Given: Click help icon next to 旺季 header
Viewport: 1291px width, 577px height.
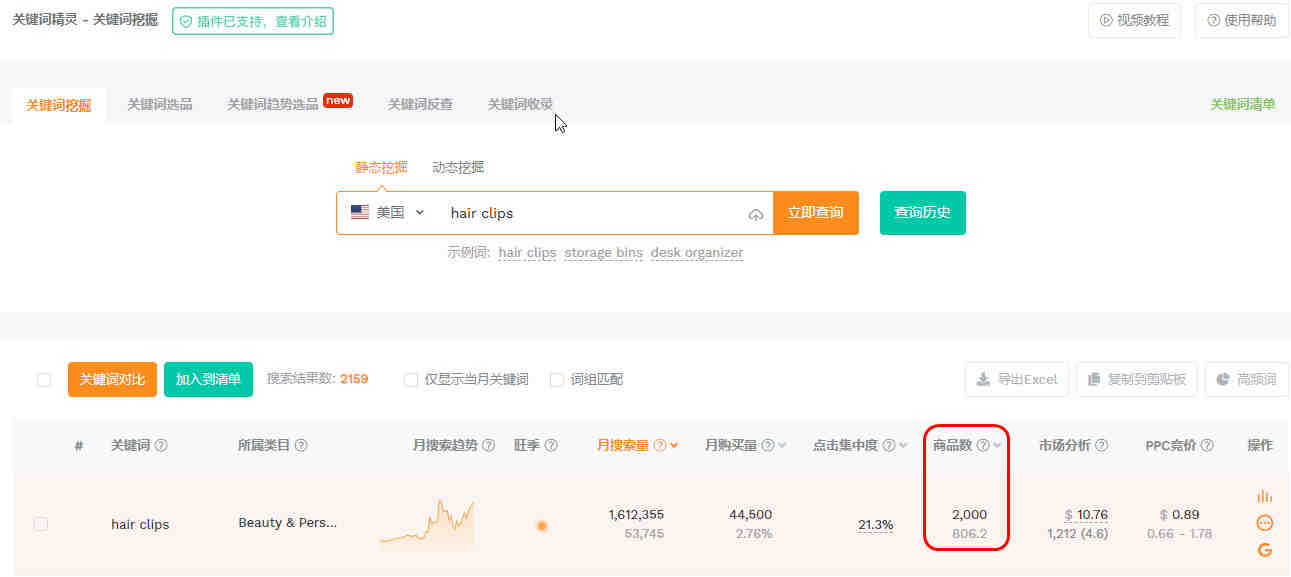Looking at the screenshot, I should click(551, 446).
